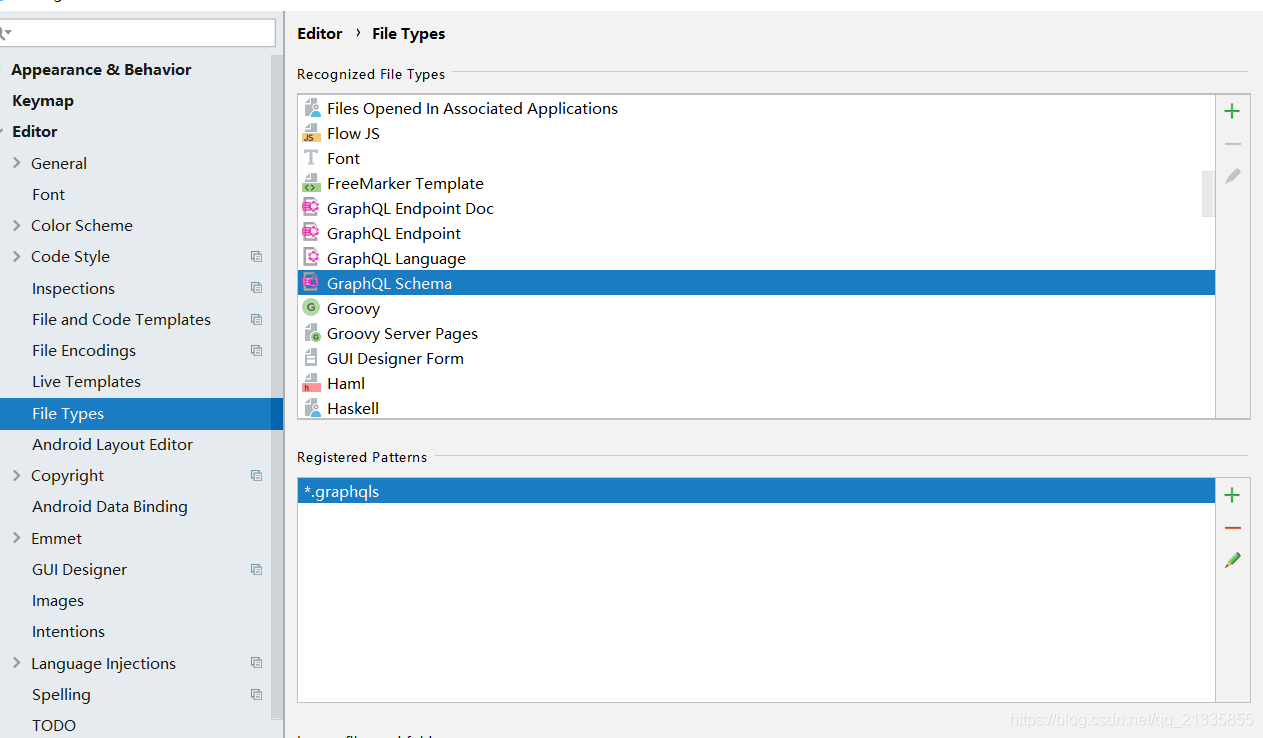Click project-level icon next to Code Style
The height and width of the screenshot is (738, 1263).
coord(256,257)
